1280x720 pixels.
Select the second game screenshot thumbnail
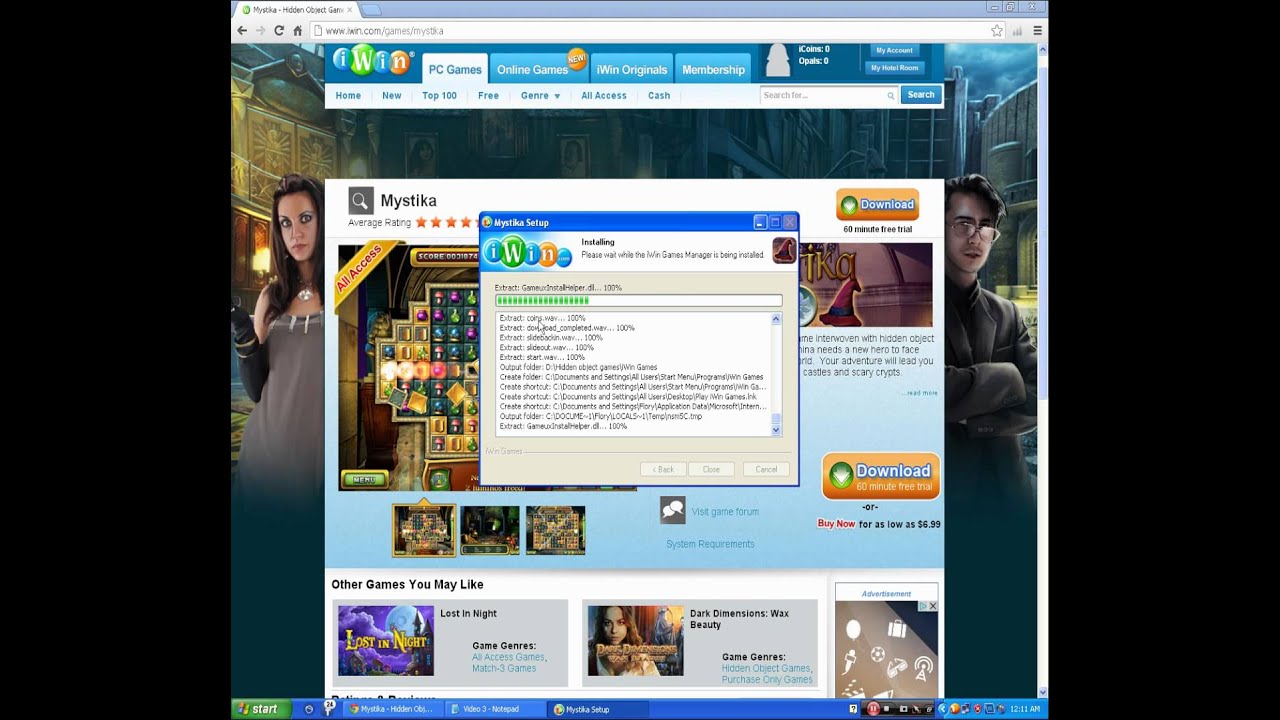coord(490,530)
